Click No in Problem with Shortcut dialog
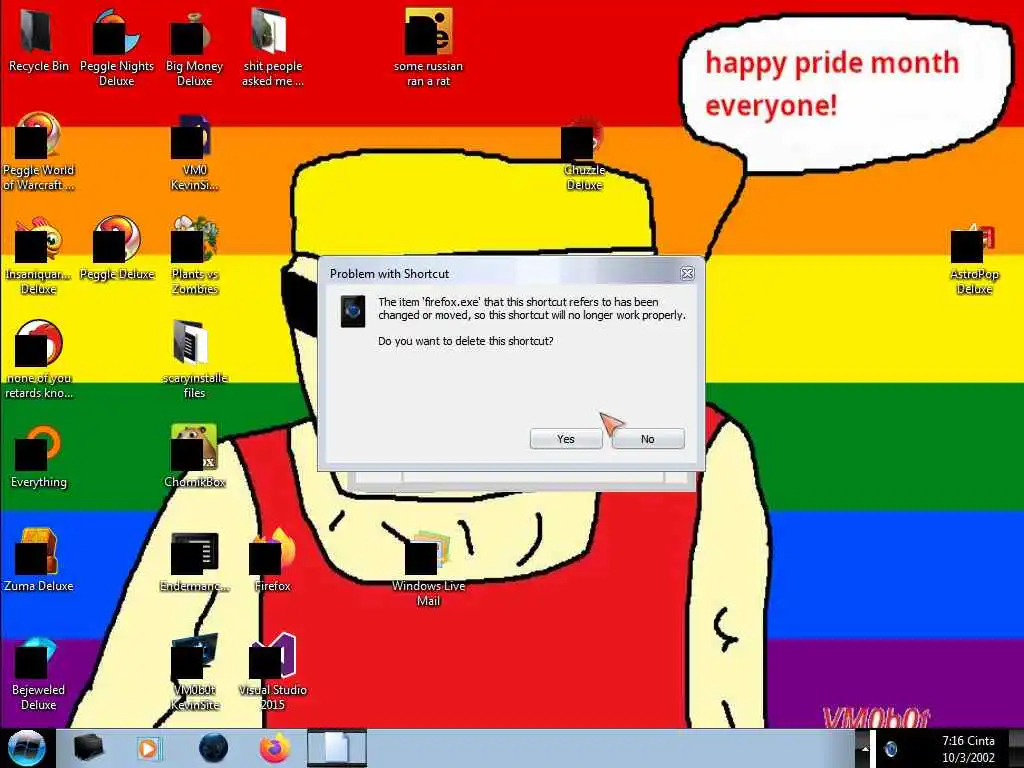 648,439
